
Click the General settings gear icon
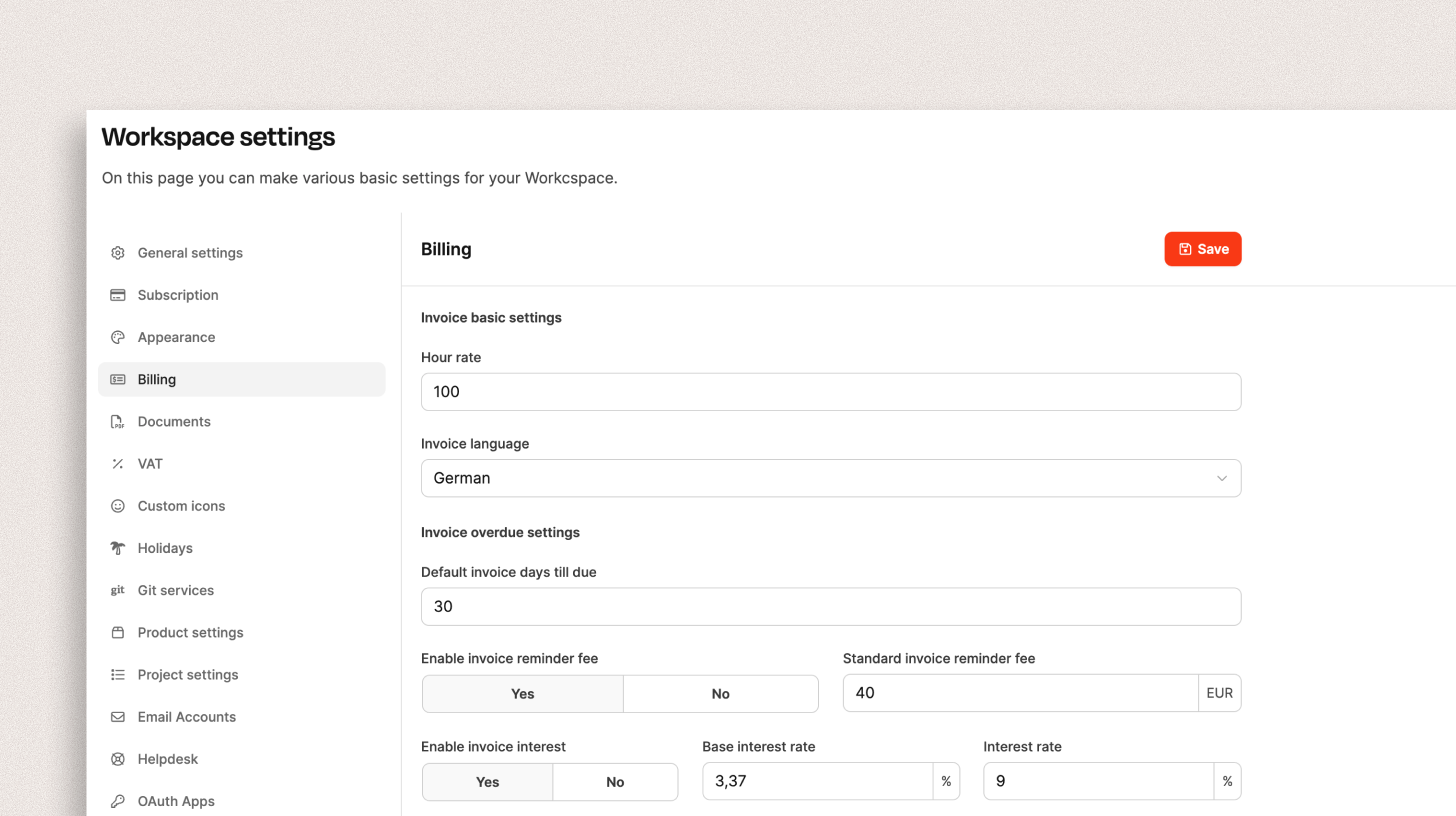[118, 253]
